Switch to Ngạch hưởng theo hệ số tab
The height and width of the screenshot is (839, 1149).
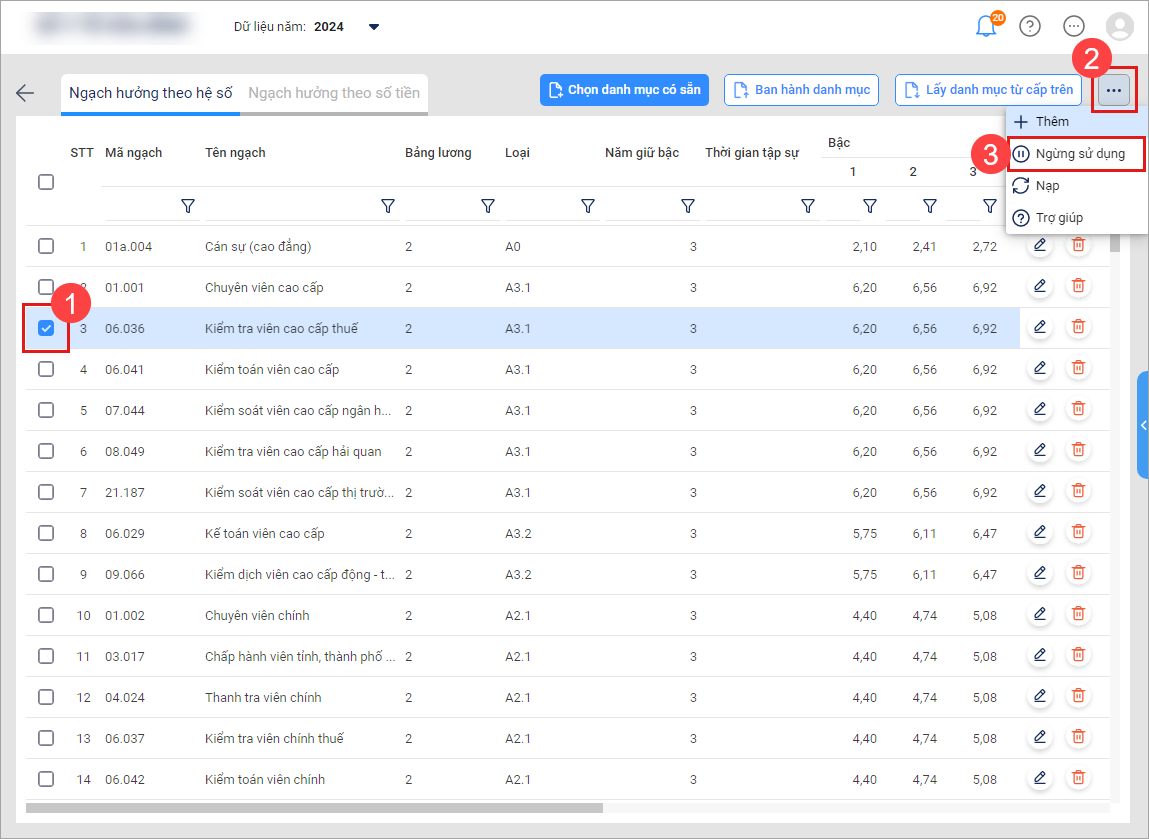pos(150,93)
